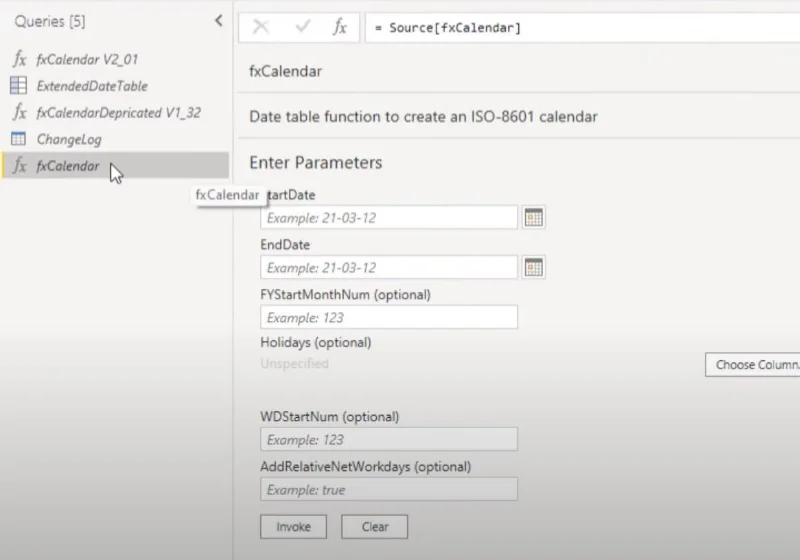Screen dimensions: 800x560
Task: Click the Clear button
Action: coord(374,527)
